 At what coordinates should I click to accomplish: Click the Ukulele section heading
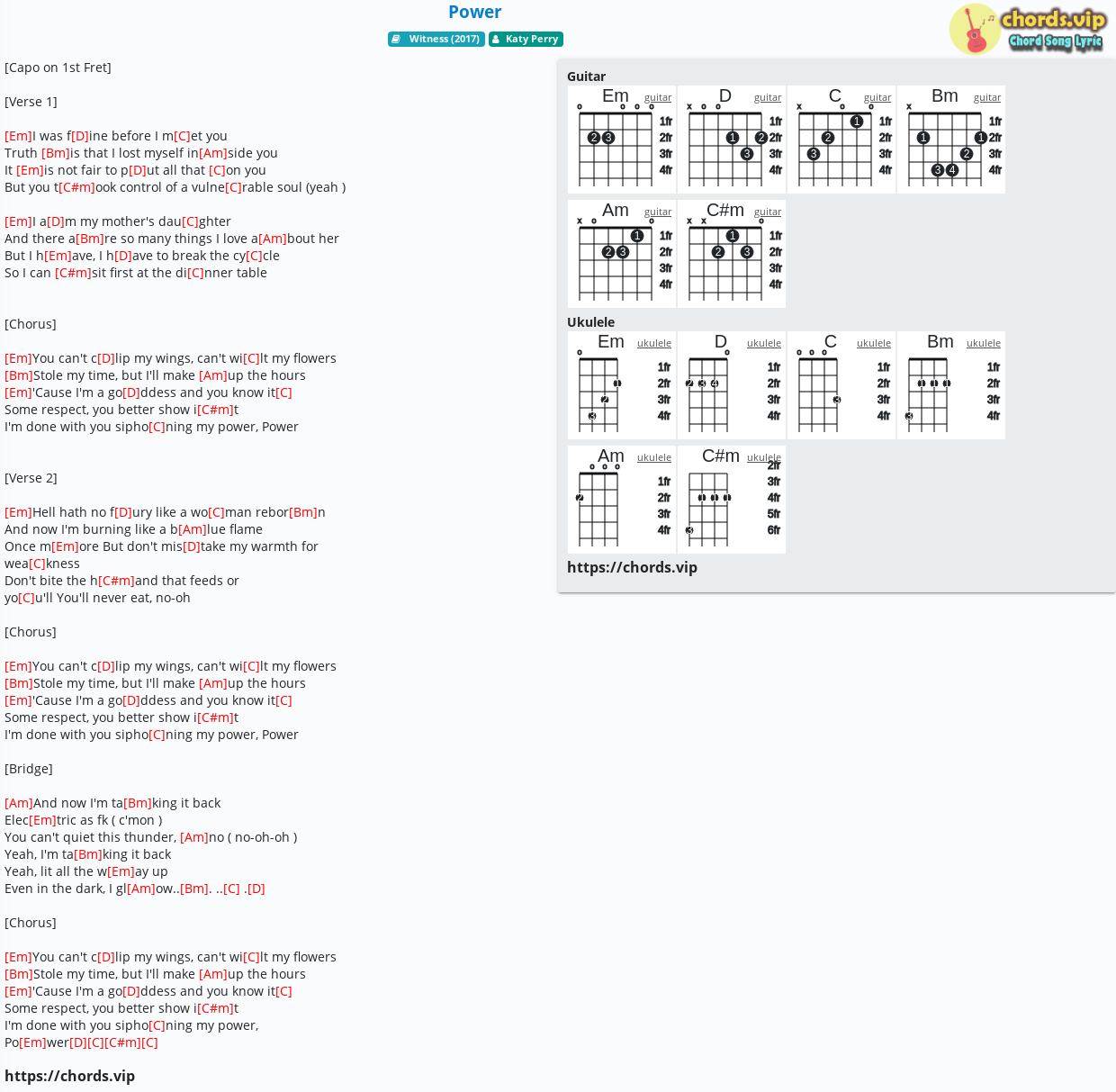tap(590, 322)
